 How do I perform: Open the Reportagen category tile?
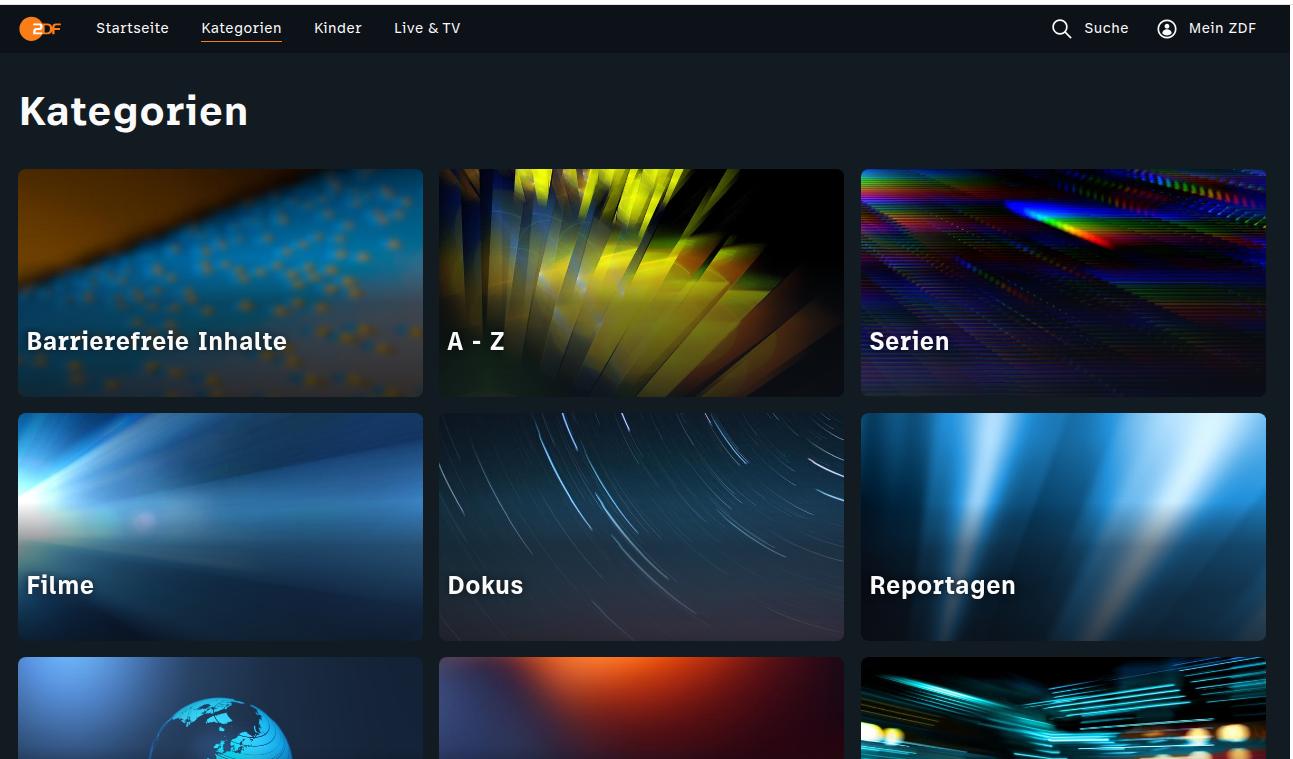pos(1063,527)
